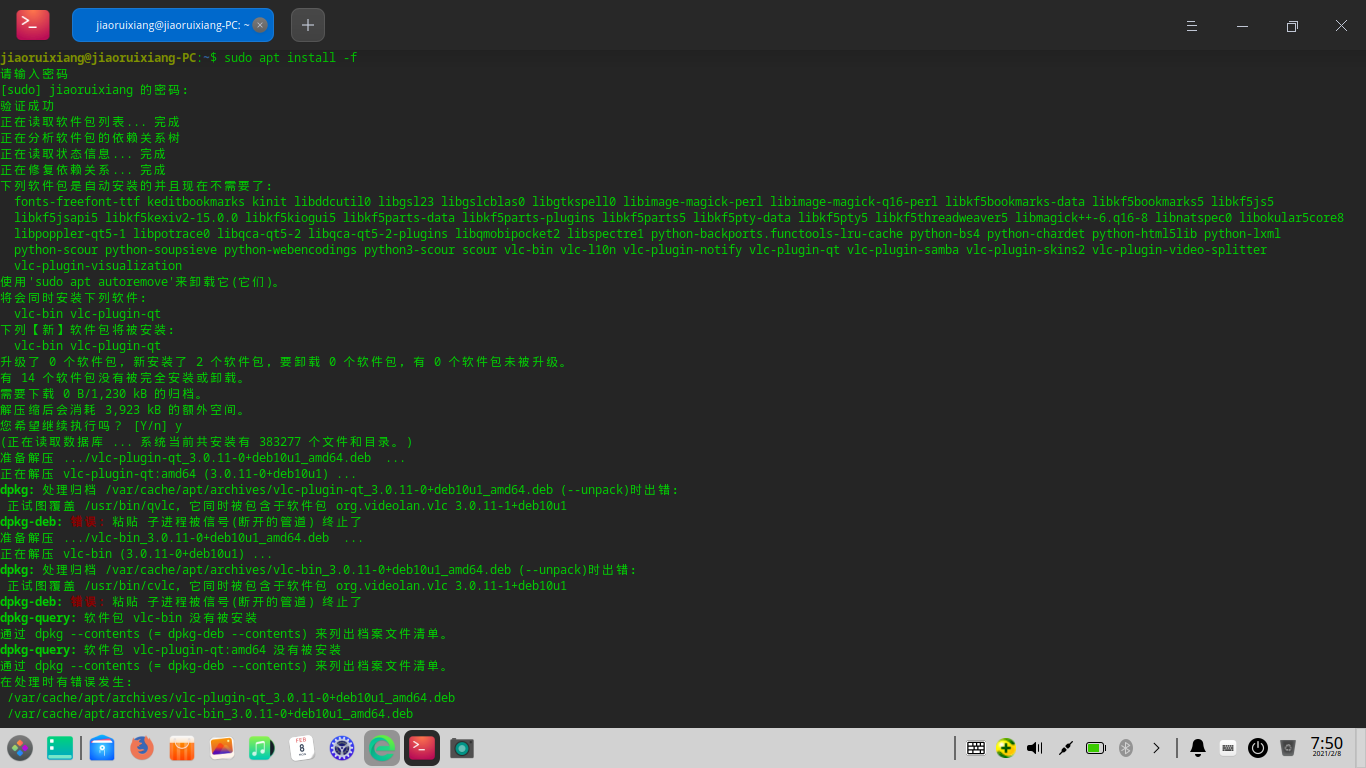Click the line '正在读取软件包列表... 完成'
The height and width of the screenshot is (768, 1366).
[x=90, y=122]
